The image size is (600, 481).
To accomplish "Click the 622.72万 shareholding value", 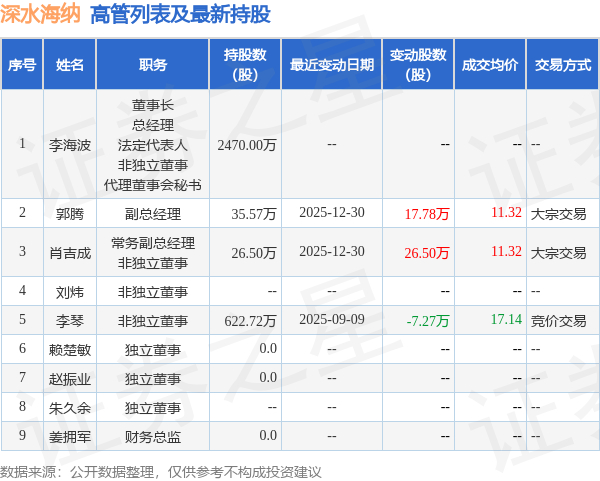I will [250, 321].
